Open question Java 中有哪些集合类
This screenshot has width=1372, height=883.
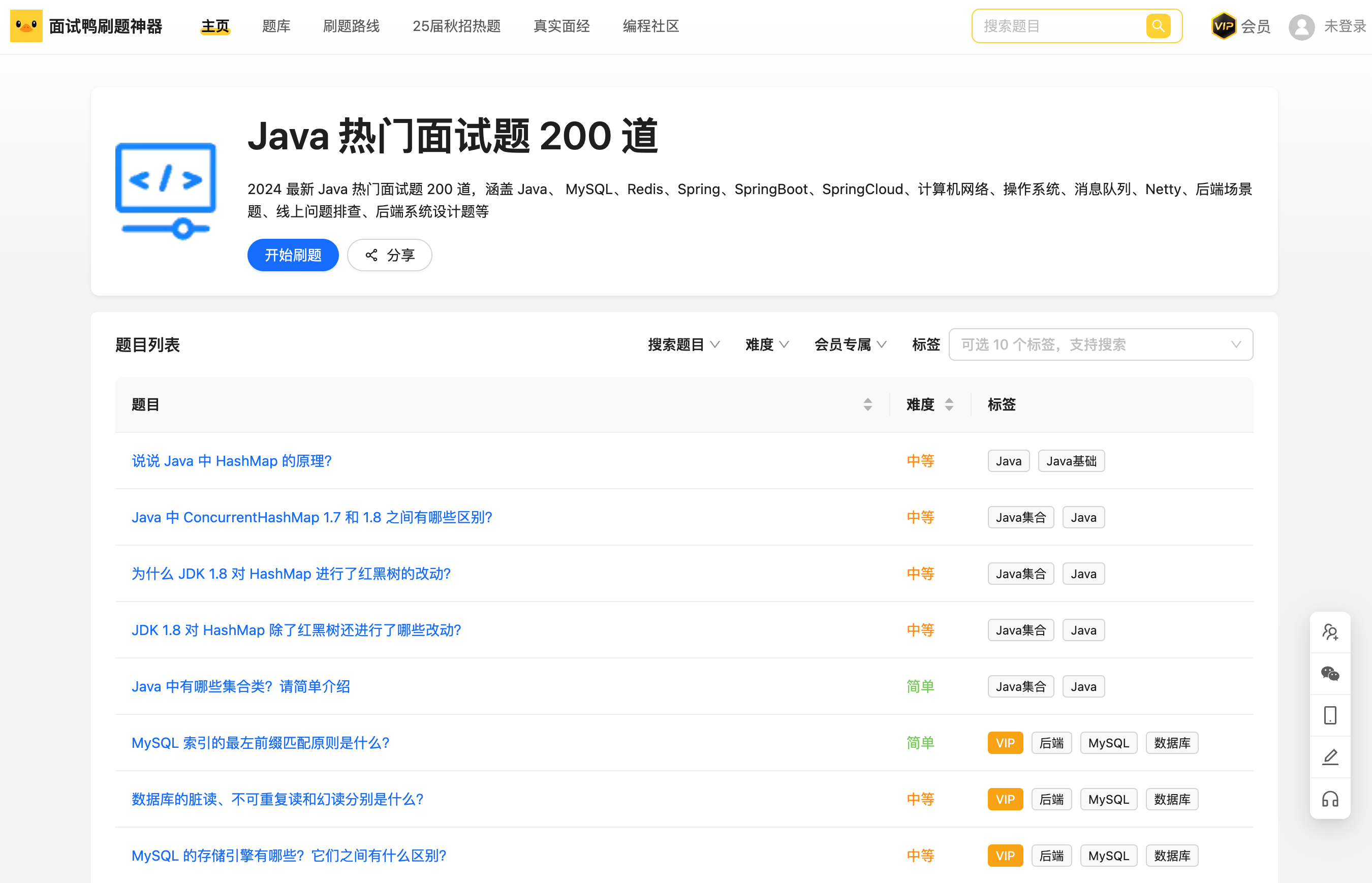coord(240,686)
